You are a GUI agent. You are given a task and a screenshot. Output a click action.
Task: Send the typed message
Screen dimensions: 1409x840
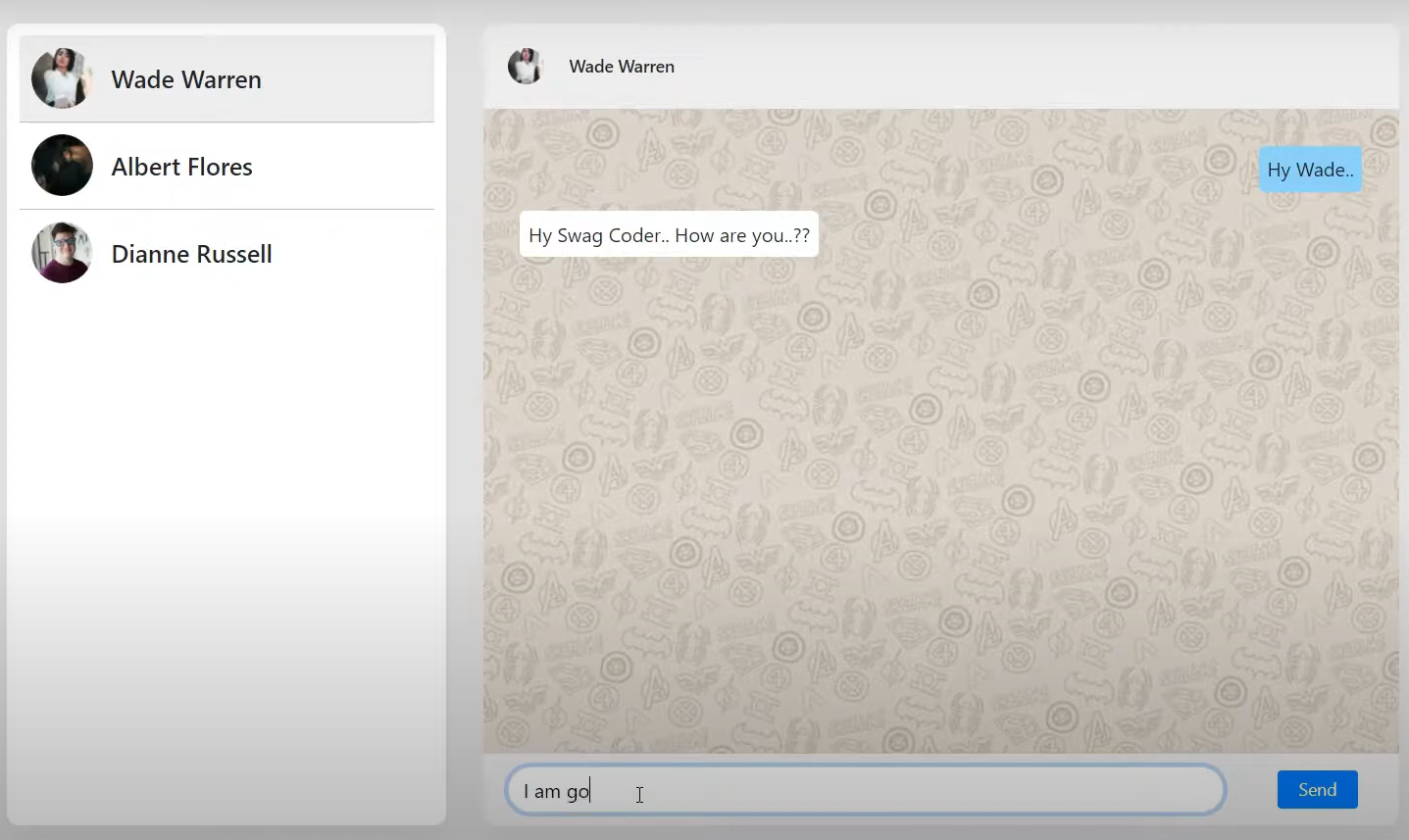[1317, 790]
